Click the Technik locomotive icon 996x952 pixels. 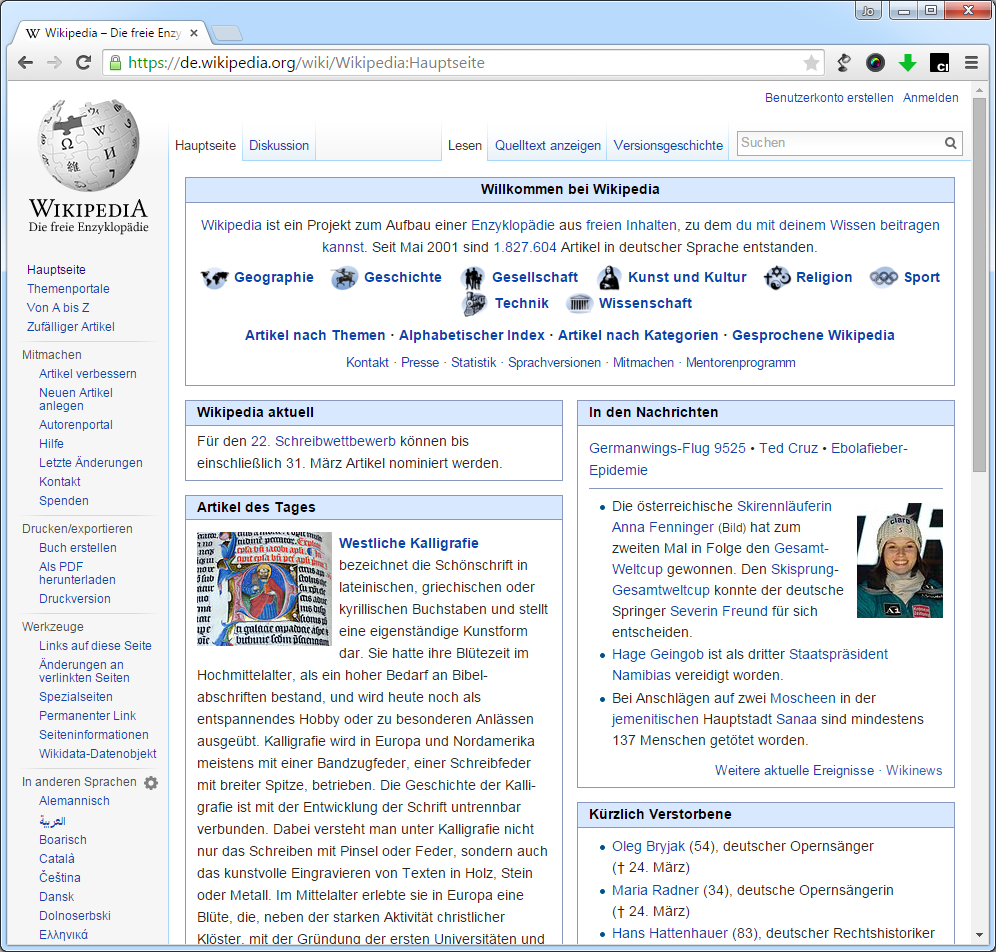pos(474,304)
